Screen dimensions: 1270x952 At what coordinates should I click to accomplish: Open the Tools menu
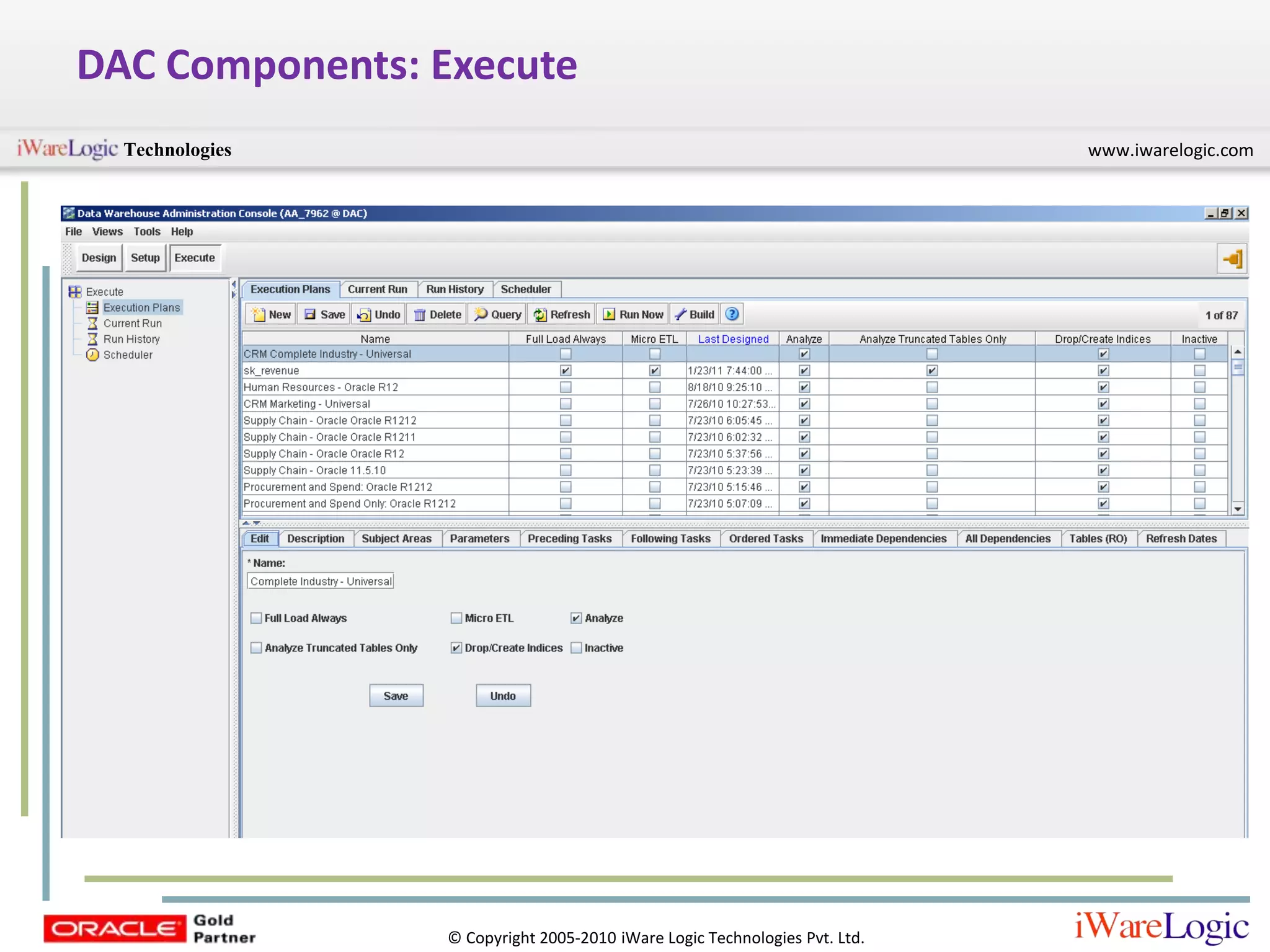point(147,232)
